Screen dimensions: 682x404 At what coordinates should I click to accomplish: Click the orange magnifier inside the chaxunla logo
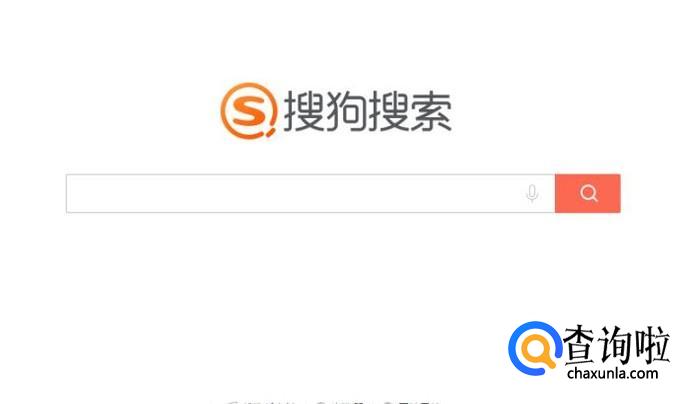pyautogui.click(x=538, y=351)
